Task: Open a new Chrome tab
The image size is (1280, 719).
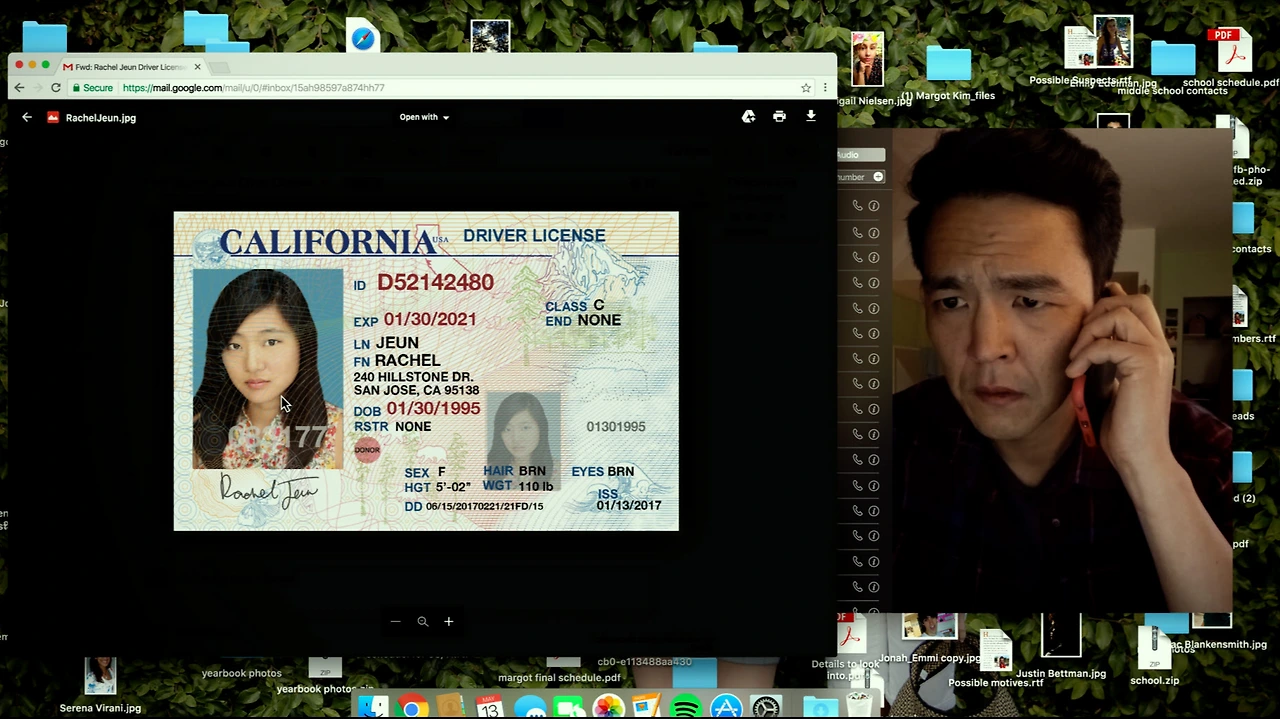Action: 219,67
